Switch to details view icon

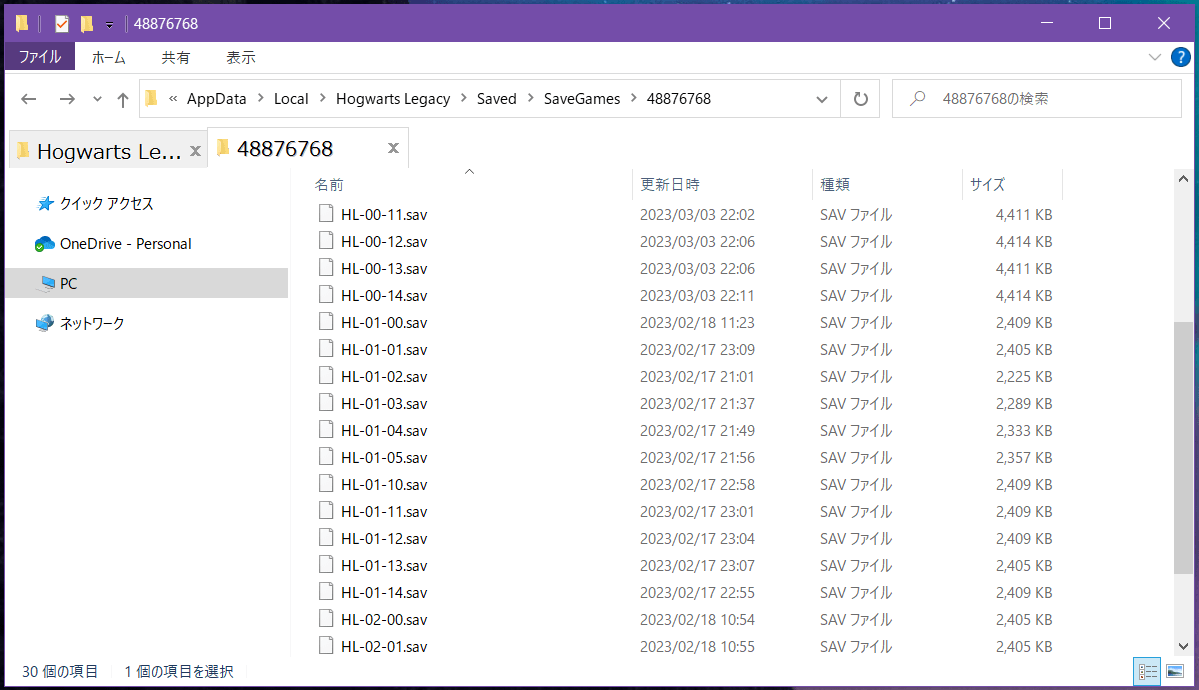pyautogui.click(x=1147, y=672)
